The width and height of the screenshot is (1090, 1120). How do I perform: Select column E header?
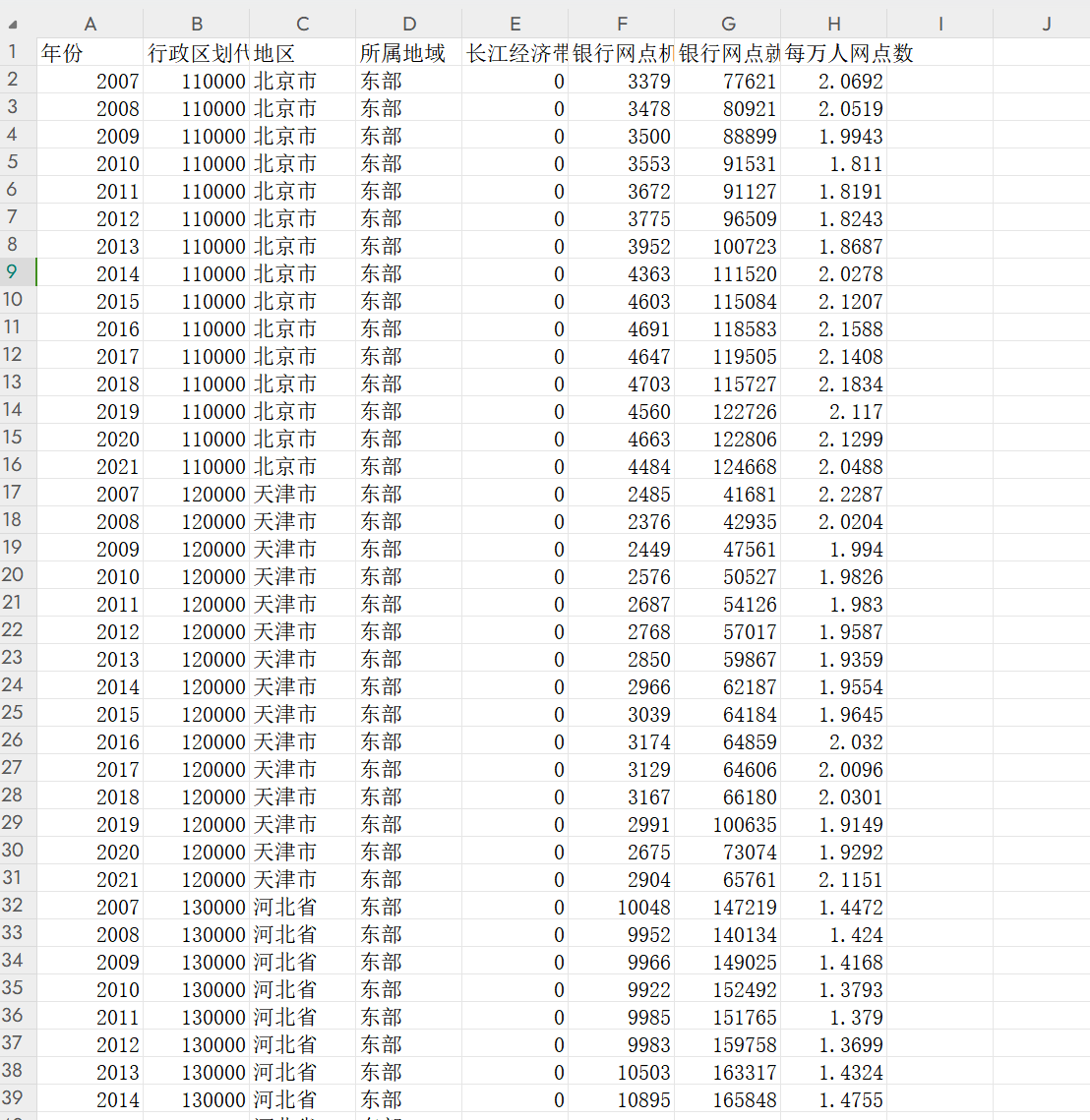tap(515, 24)
